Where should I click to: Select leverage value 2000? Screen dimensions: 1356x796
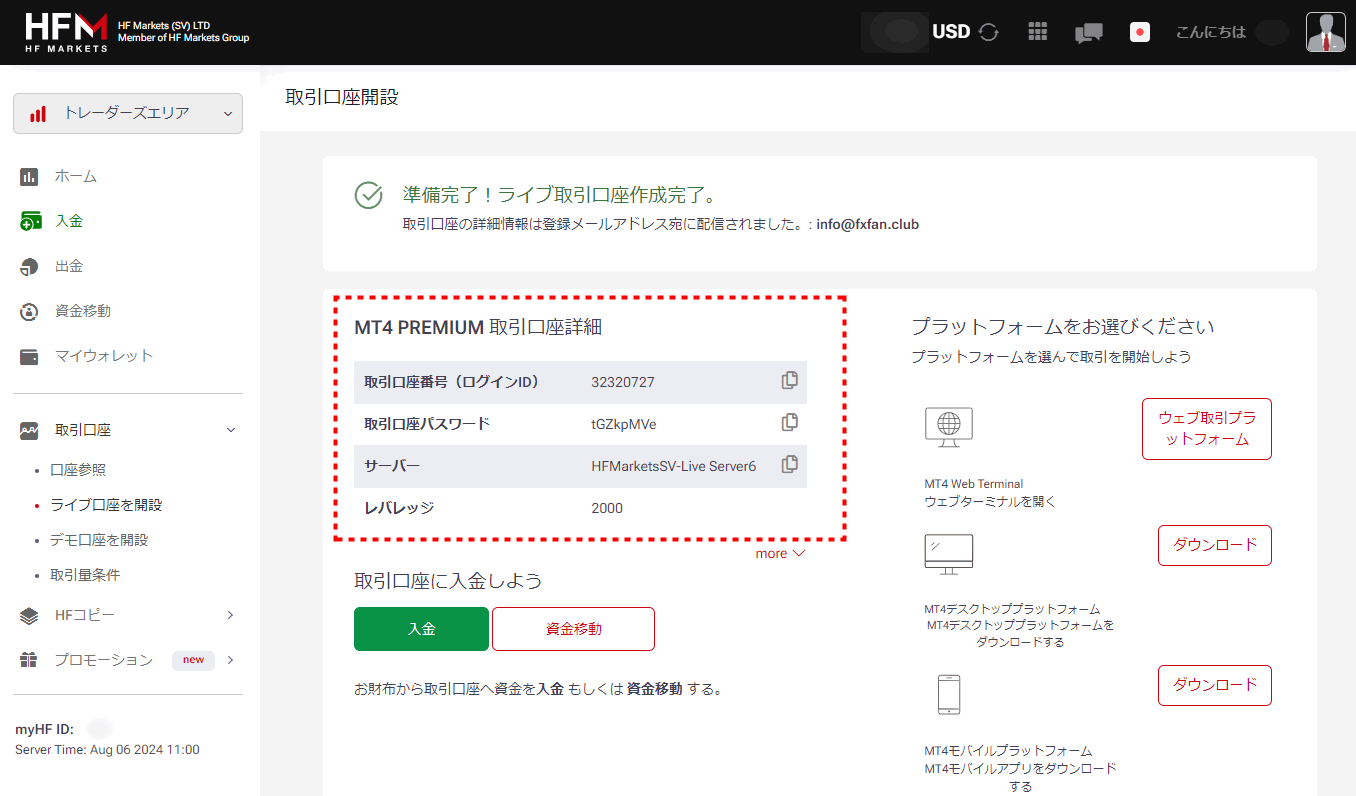tap(607, 508)
